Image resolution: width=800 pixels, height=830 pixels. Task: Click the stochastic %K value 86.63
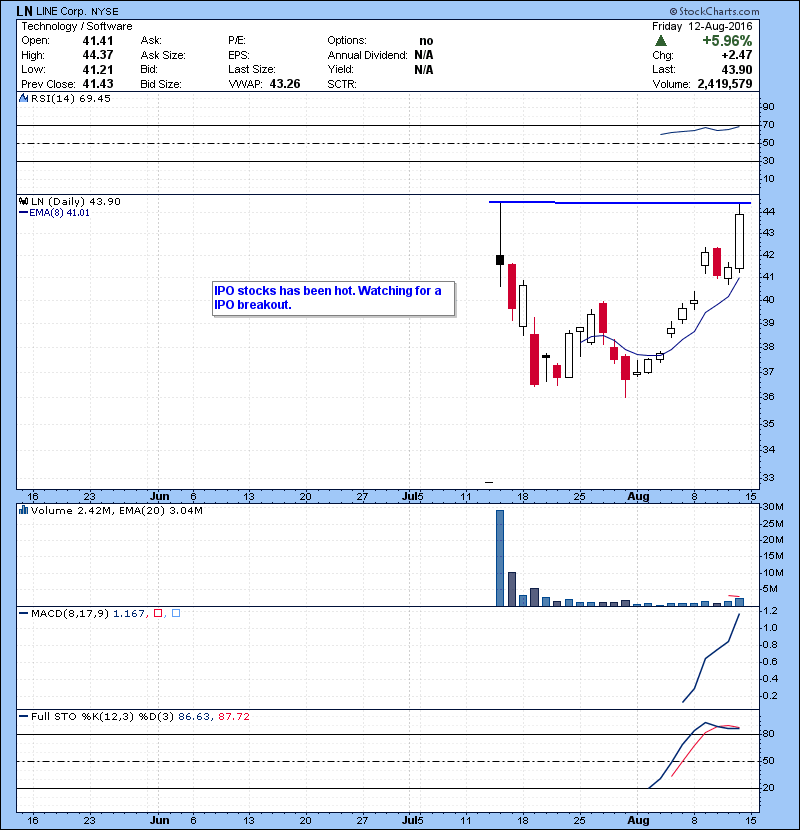(x=193, y=716)
